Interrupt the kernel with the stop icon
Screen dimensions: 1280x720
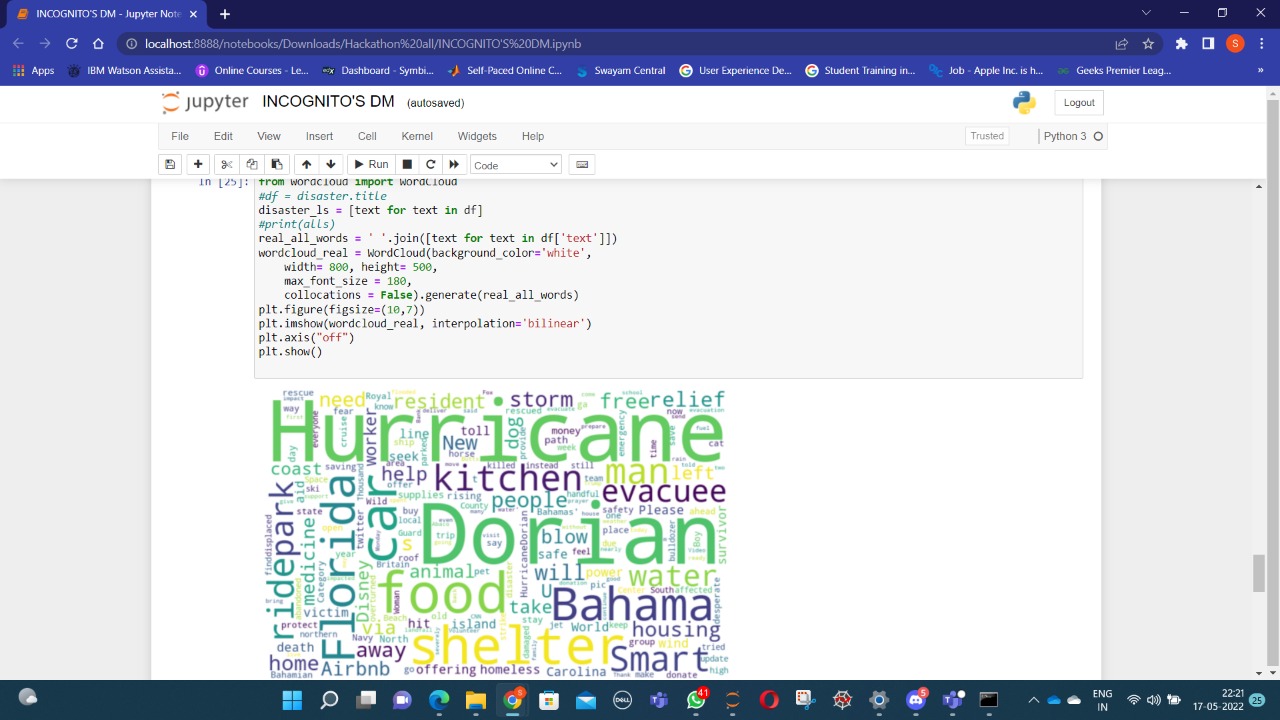pyautogui.click(x=407, y=164)
